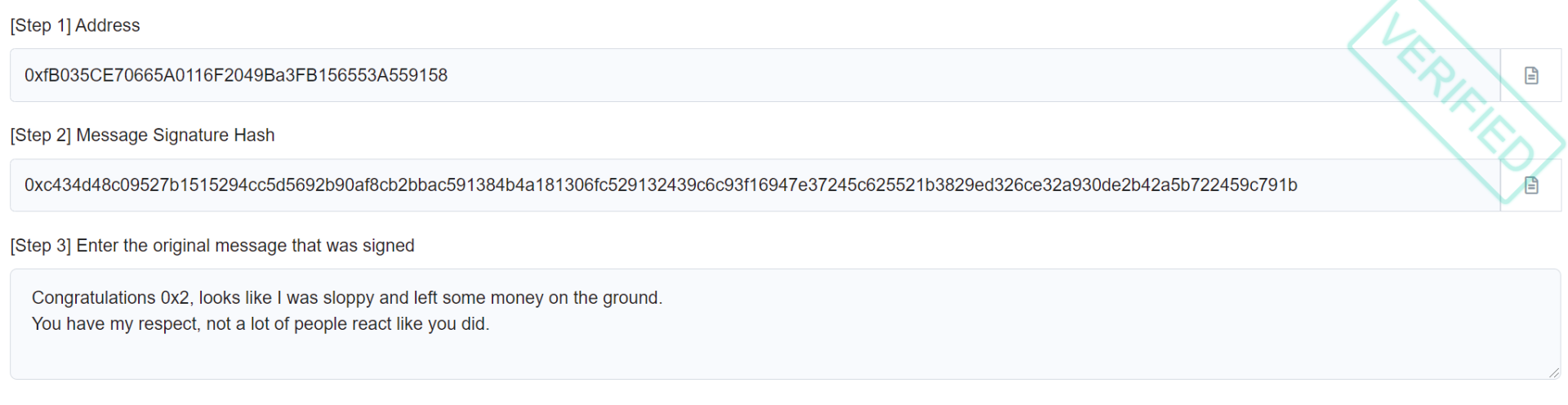Click the 0xfB035CE7... address text
The height and width of the screenshot is (405, 1568).
[236, 75]
